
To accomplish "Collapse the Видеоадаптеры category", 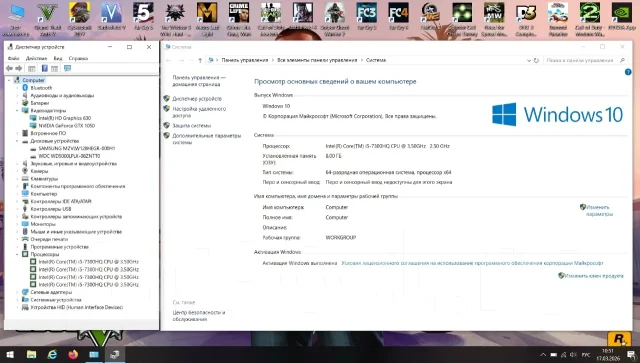I will [x=17, y=111].
